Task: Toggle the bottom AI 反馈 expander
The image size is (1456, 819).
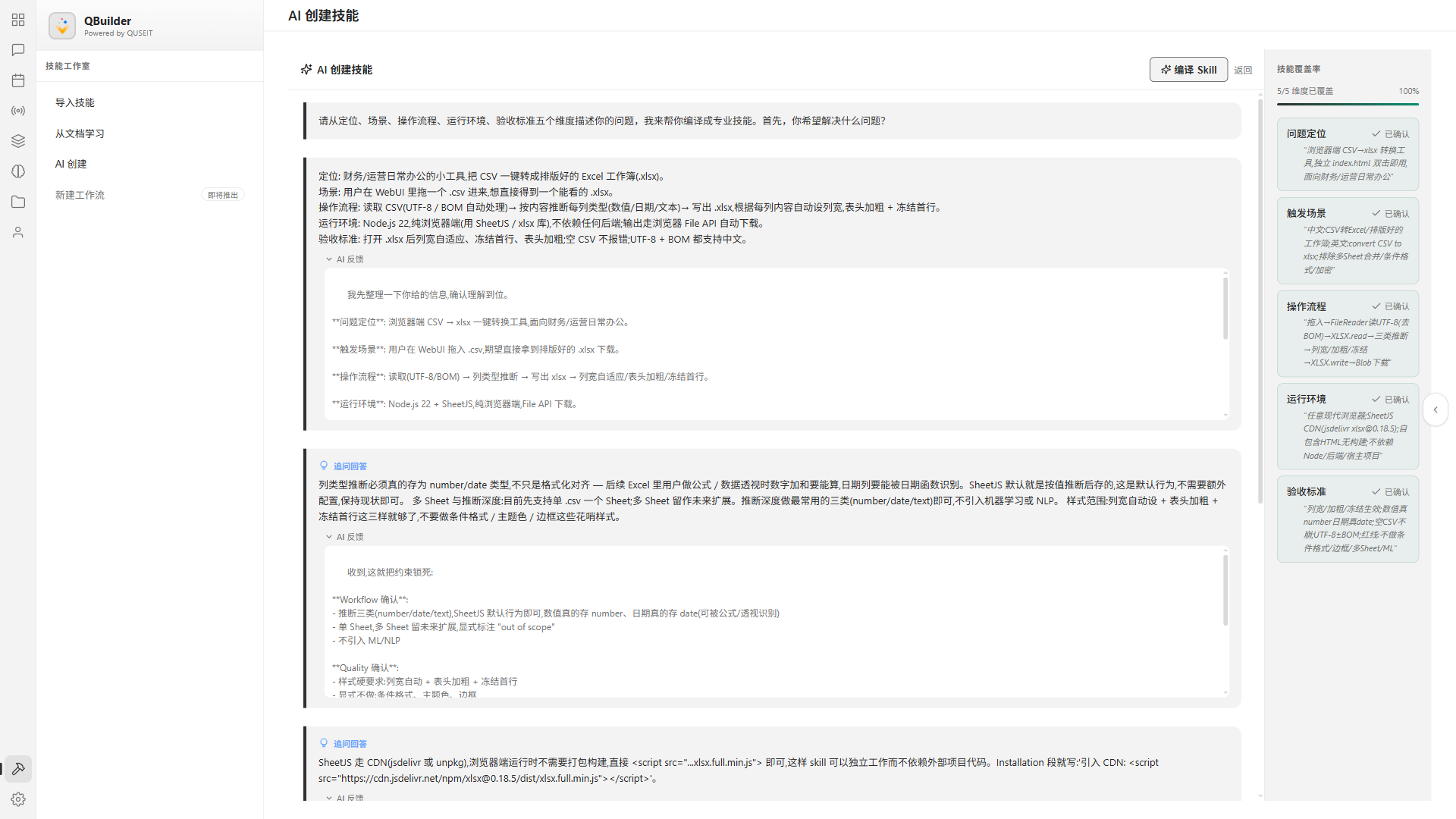Action: 344,798
